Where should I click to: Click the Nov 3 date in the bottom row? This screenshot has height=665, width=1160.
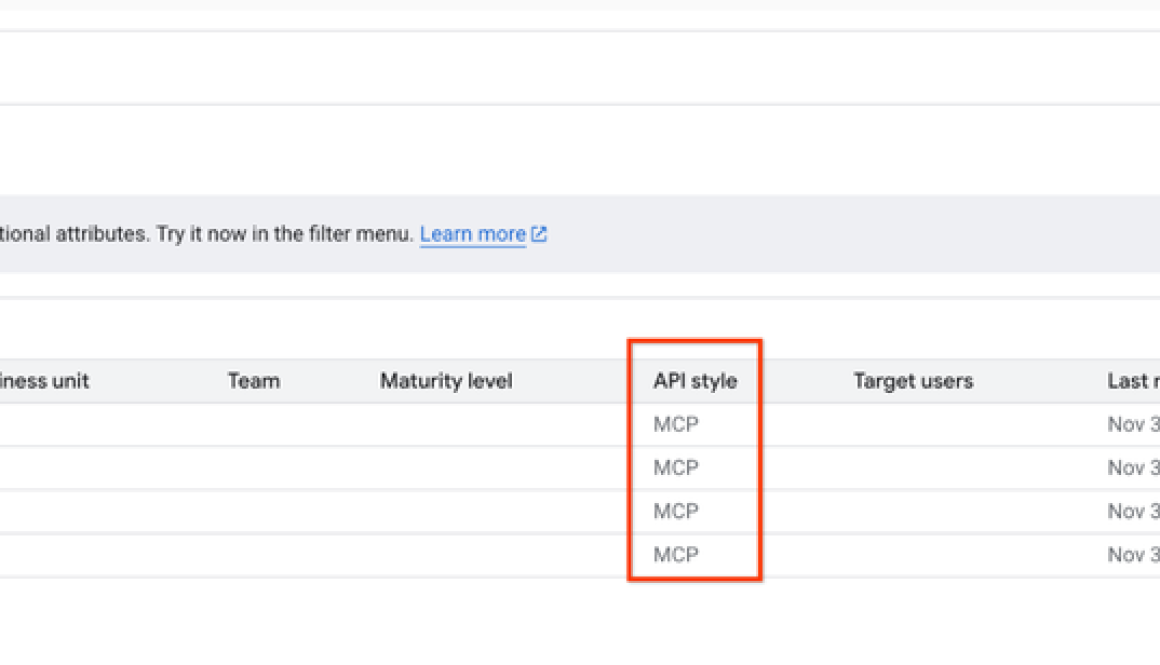[x=1135, y=554]
